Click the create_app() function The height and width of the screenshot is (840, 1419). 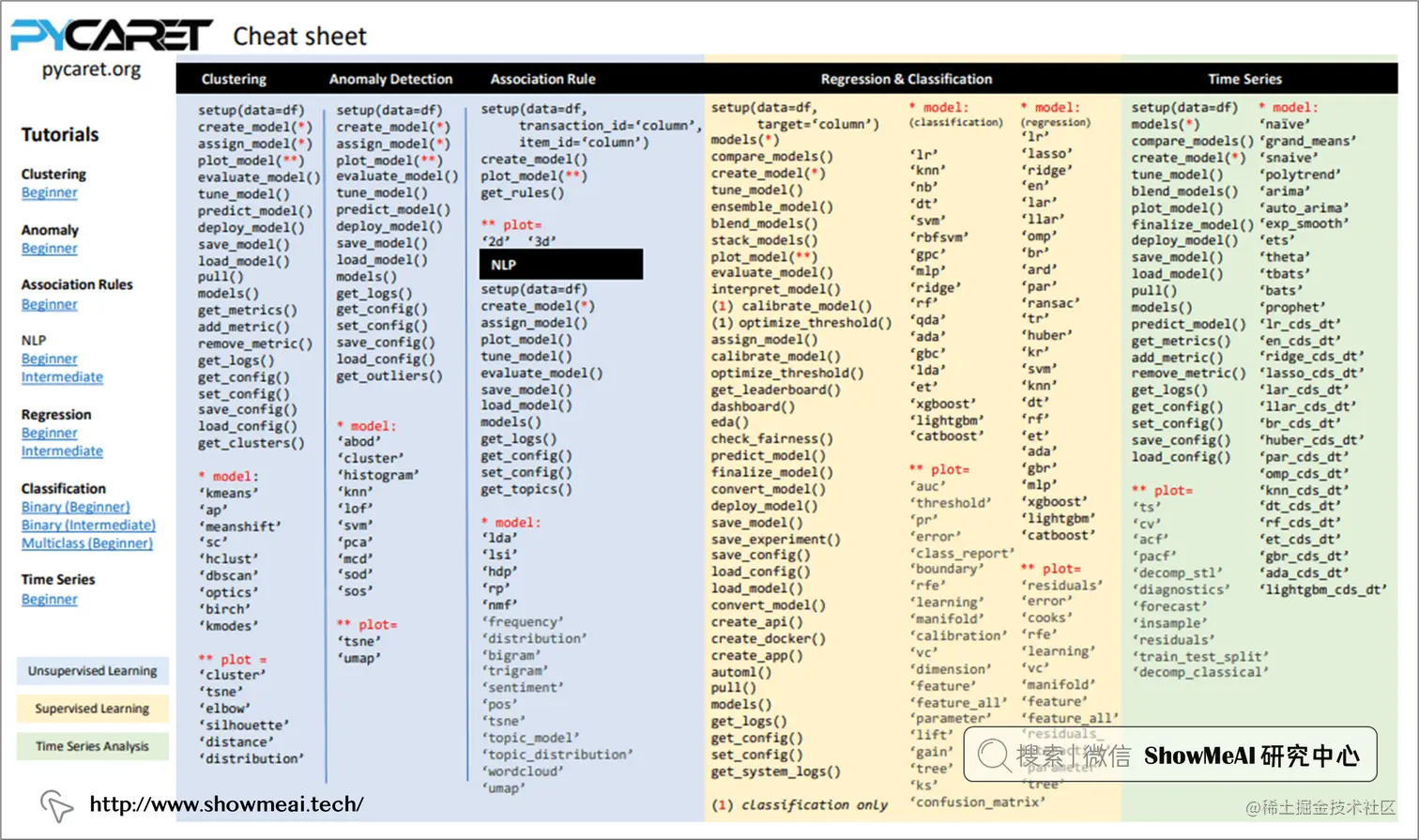[x=756, y=656]
